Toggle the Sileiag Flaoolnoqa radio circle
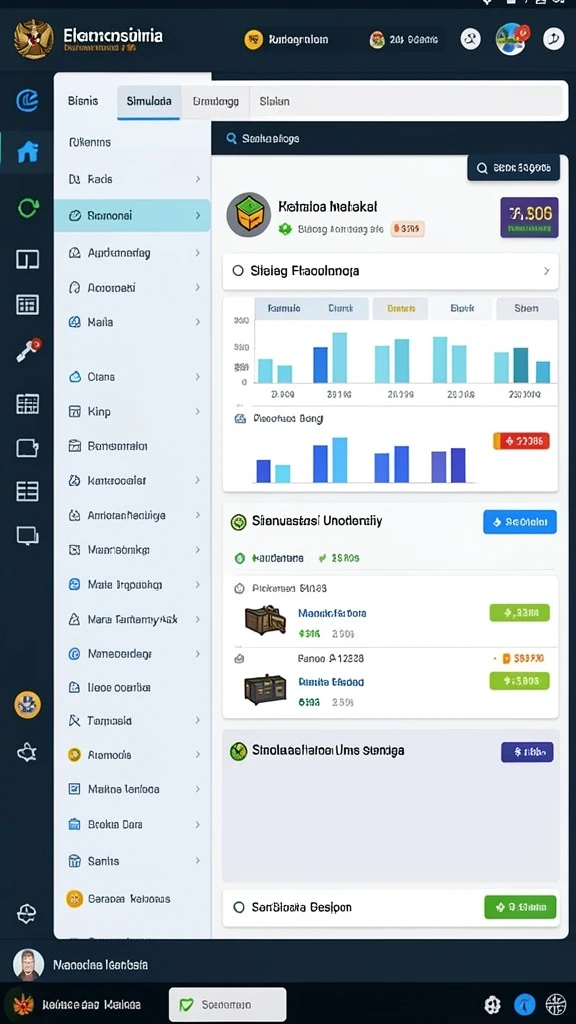 238,270
